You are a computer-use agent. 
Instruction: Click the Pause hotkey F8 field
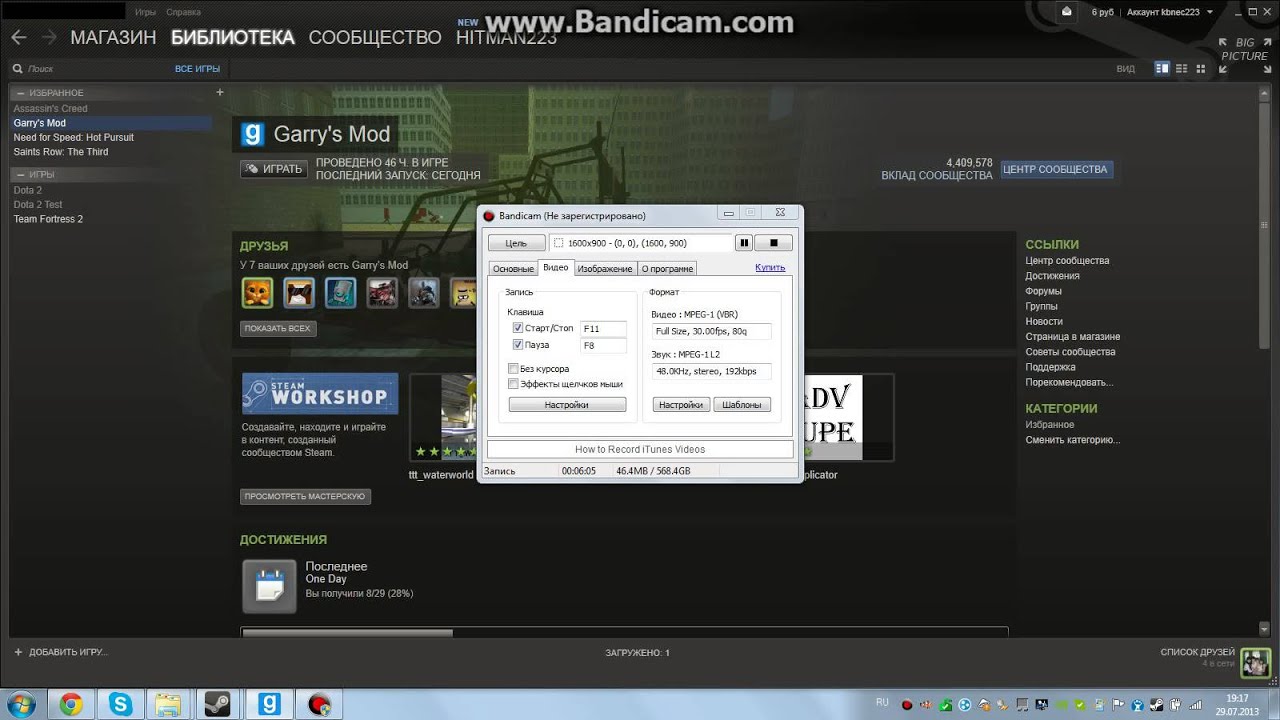click(x=604, y=345)
